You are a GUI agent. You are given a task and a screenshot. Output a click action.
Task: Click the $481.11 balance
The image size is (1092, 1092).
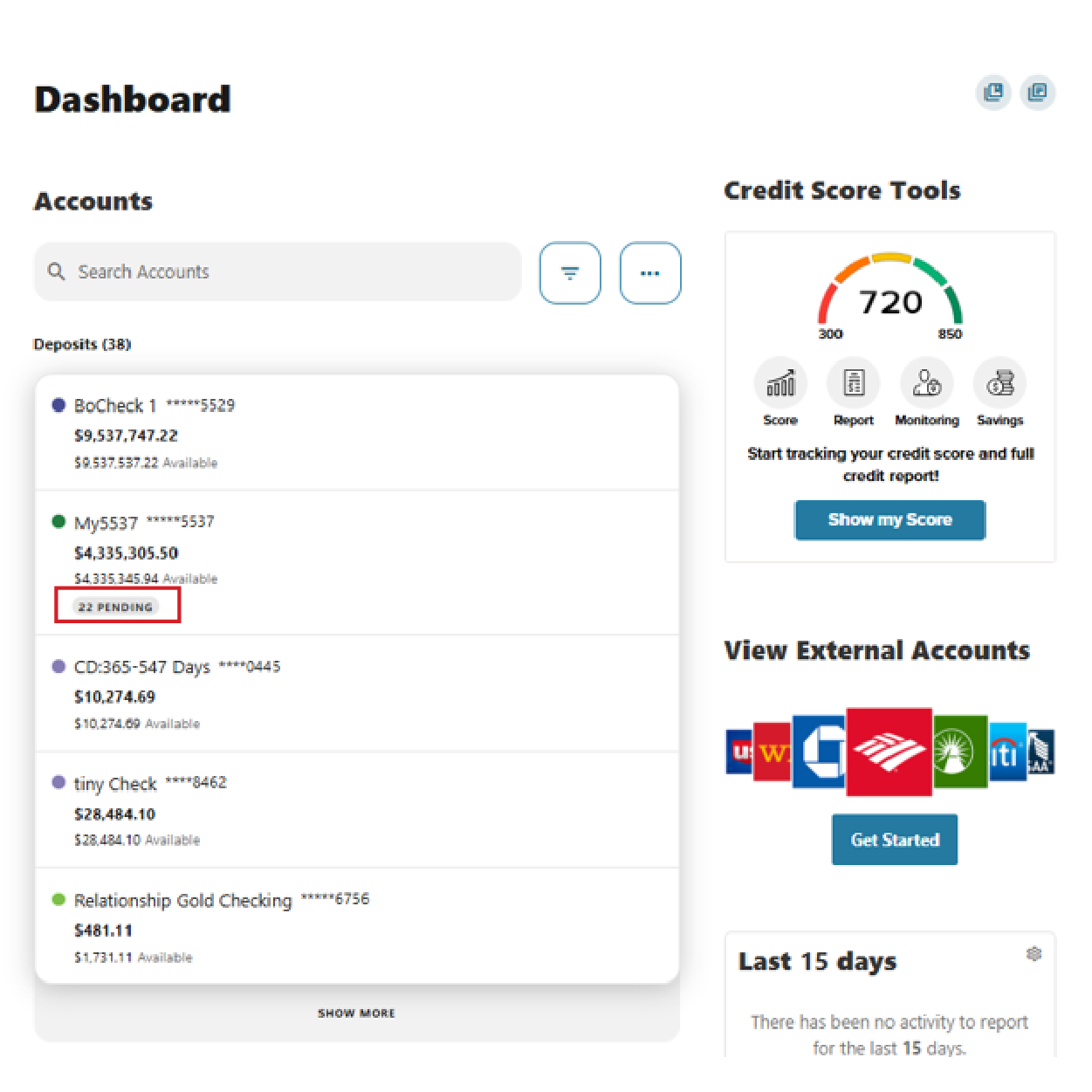click(x=103, y=931)
